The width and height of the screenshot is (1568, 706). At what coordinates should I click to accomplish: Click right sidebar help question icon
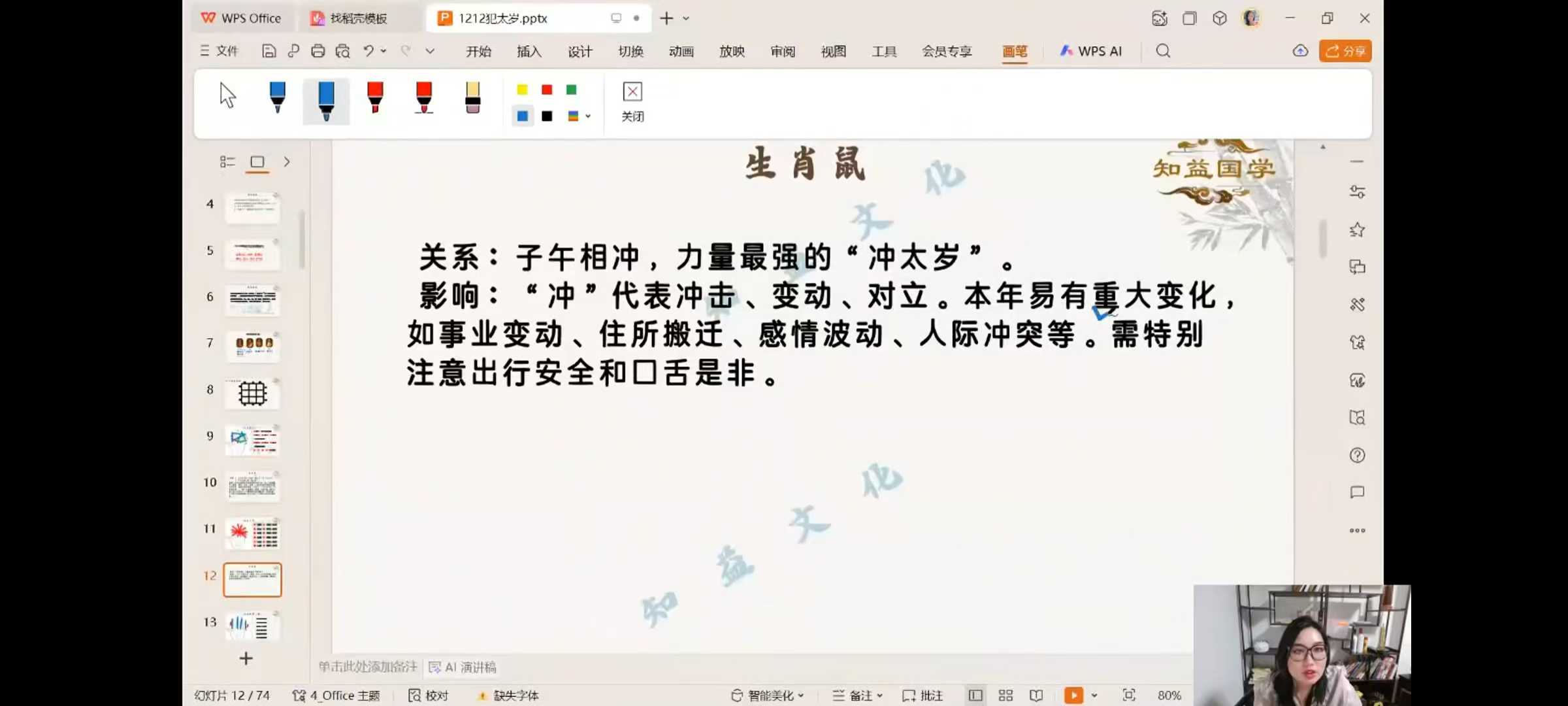pyautogui.click(x=1357, y=455)
